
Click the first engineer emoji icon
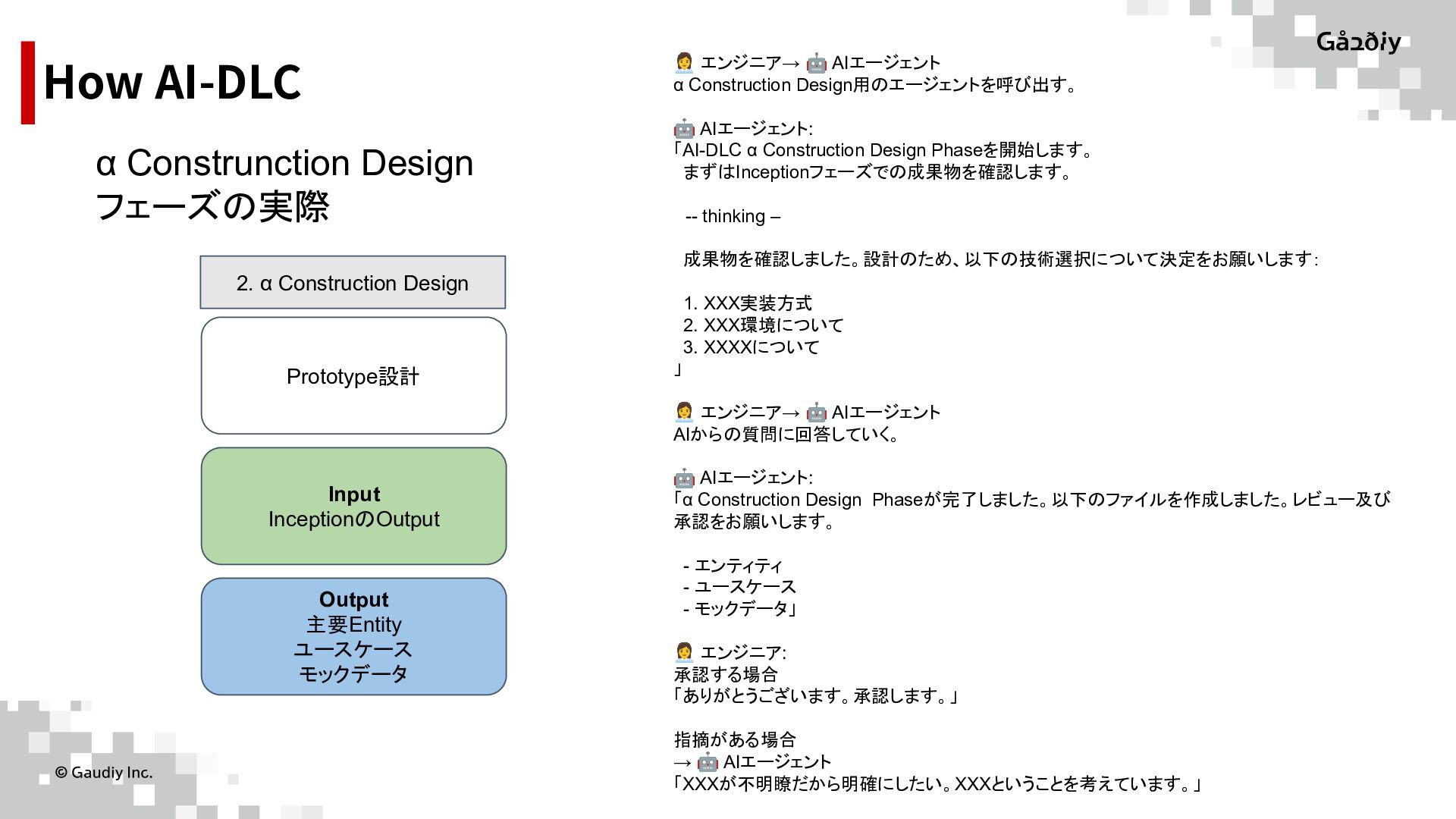click(x=683, y=62)
